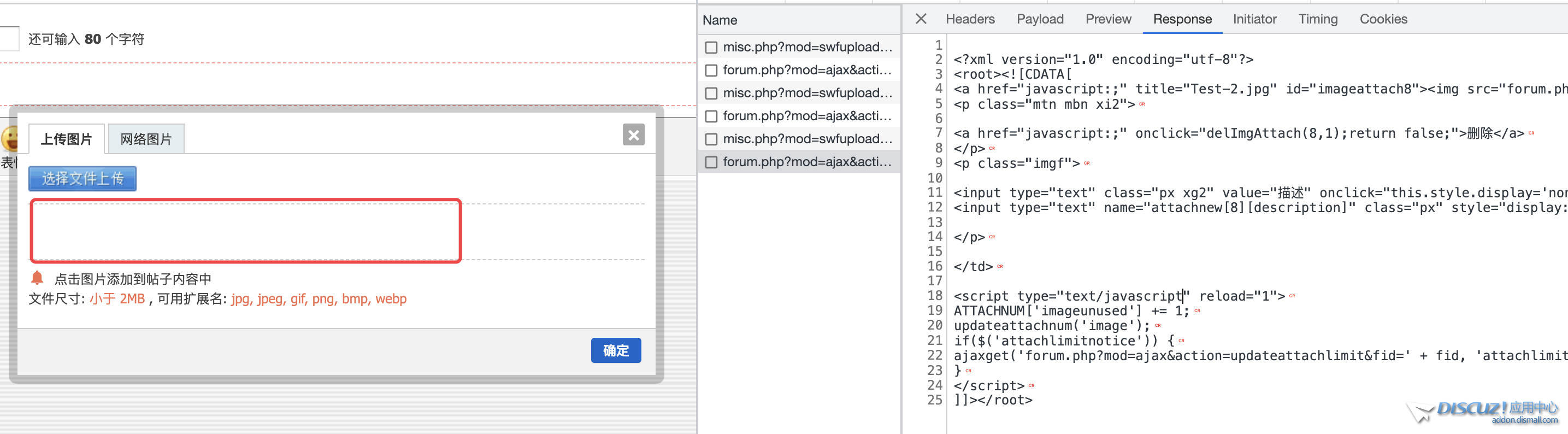
Task: Open the Initiator tab
Action: (1254, 19)
